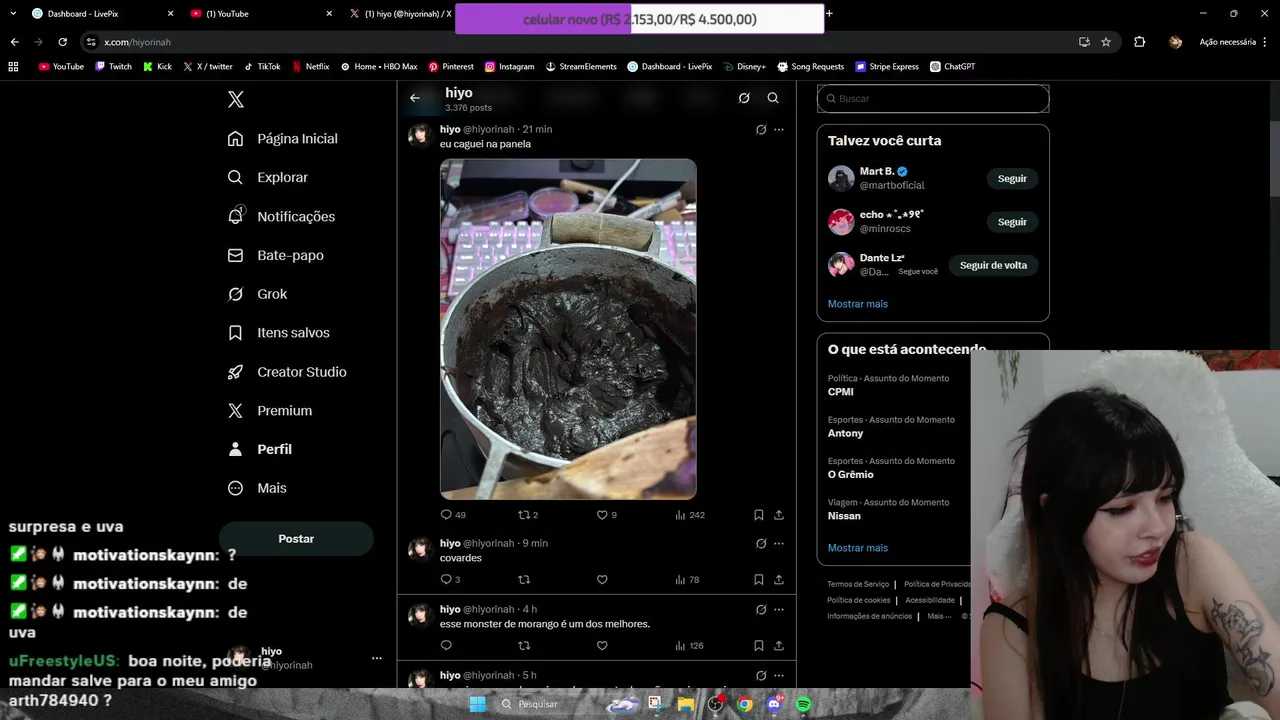Reply to the 'covardes' post
Screen dimensions: 1280x720
pos(450,580)
